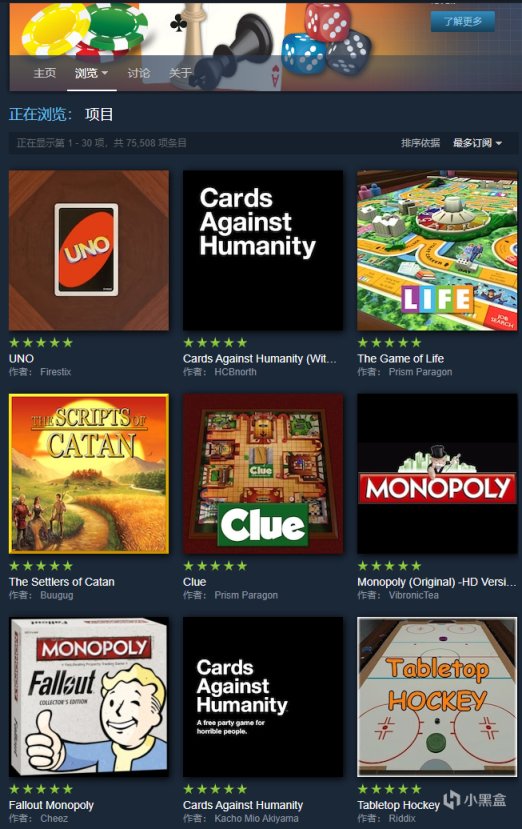Click the Clue board game thumbnail
Image resolution: width=522 pixels, height=829 pixels.
tap(263, 474)
